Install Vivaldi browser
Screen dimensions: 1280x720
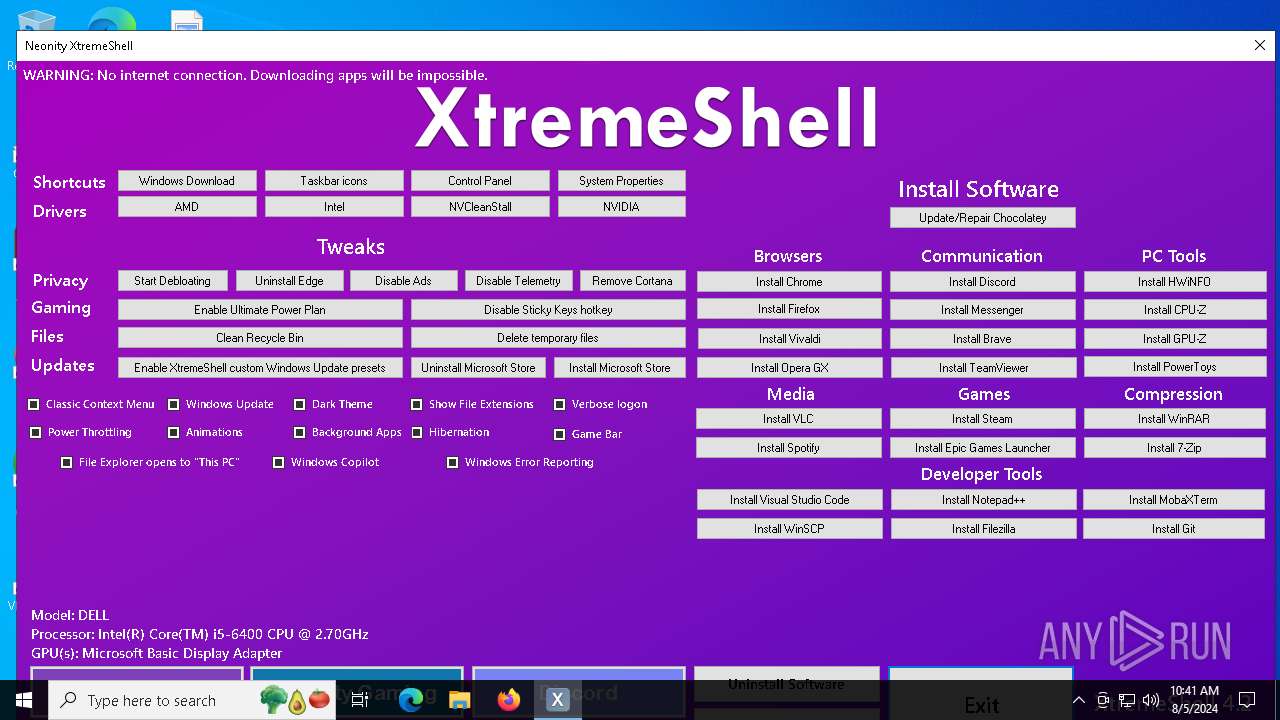pos(789,339)
